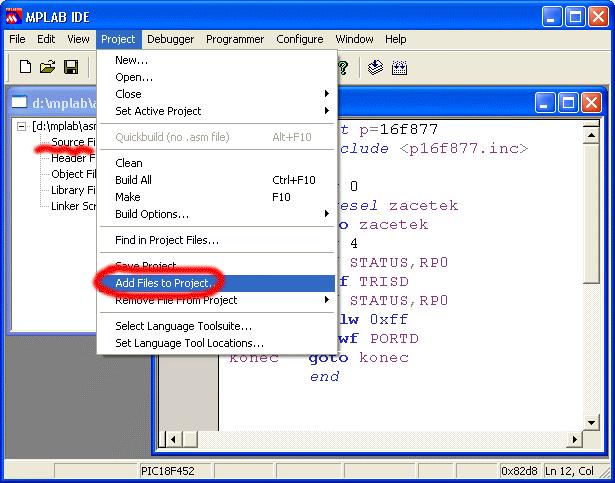
Task: Minimize the editor child window
Action: tap(545, 103)
